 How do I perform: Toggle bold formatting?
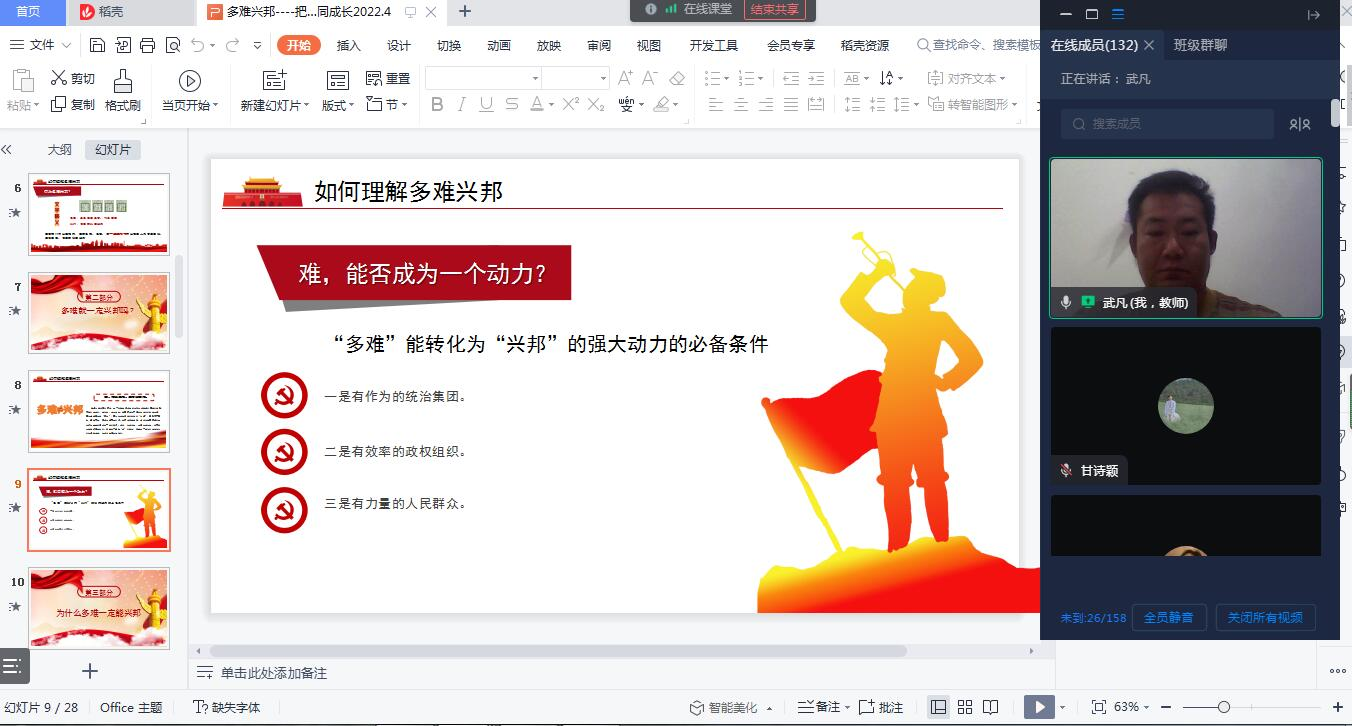[437, 104]
